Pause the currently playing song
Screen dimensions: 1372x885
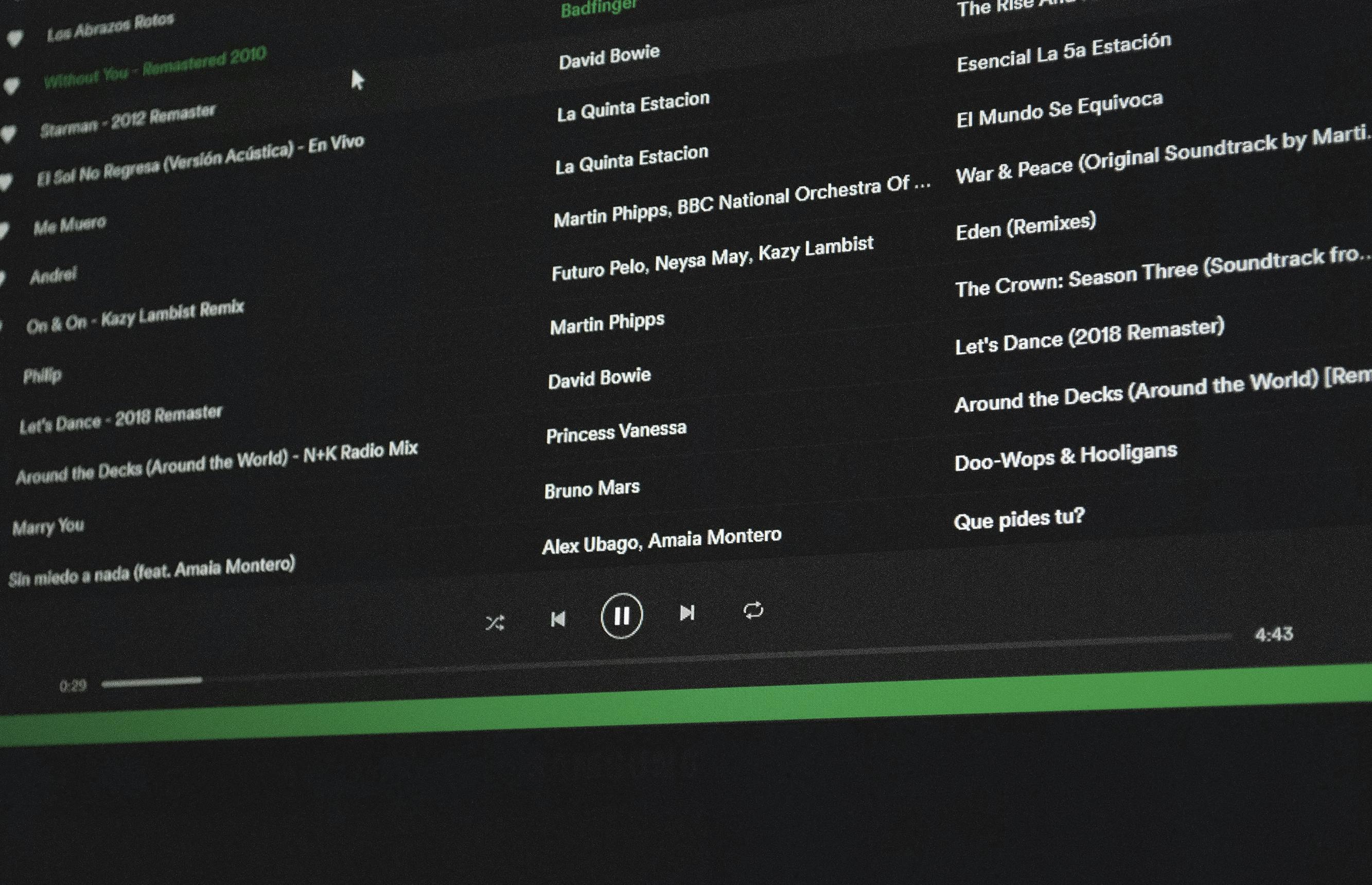pyautogui.click(x=621, y=616)
